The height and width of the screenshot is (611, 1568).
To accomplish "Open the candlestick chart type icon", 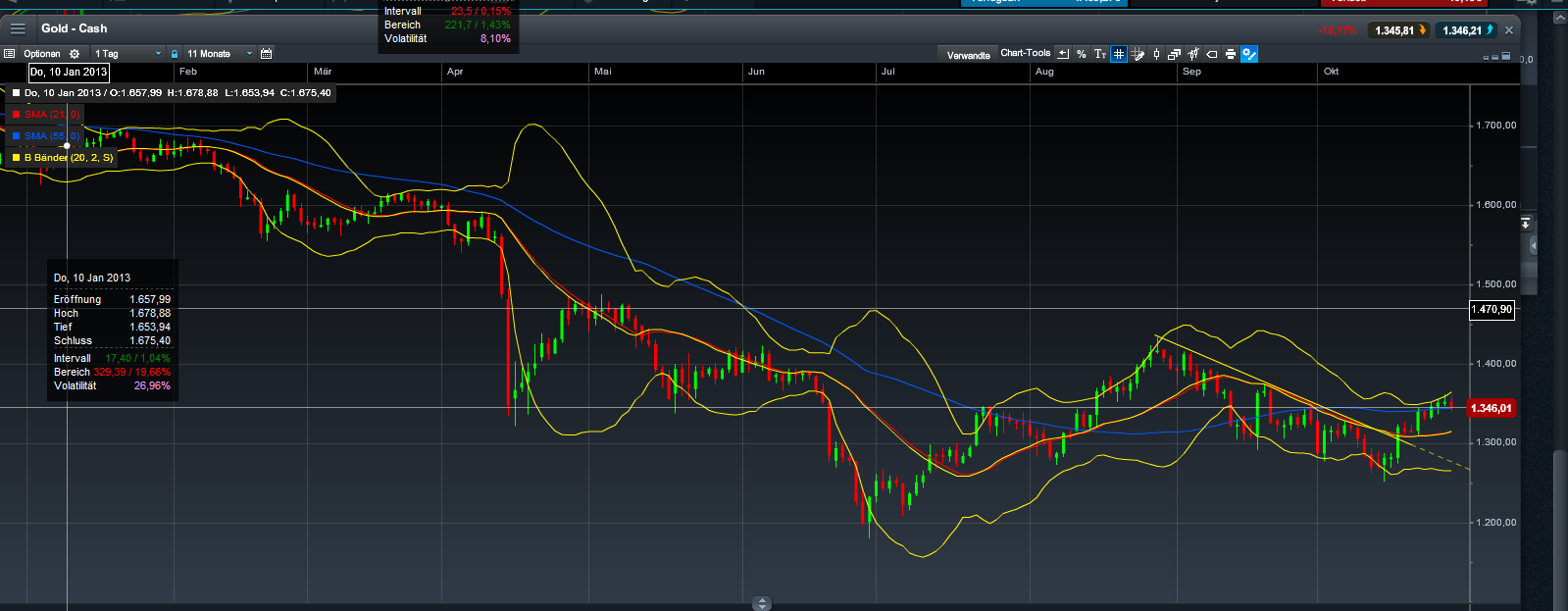I will point(1156,54).
